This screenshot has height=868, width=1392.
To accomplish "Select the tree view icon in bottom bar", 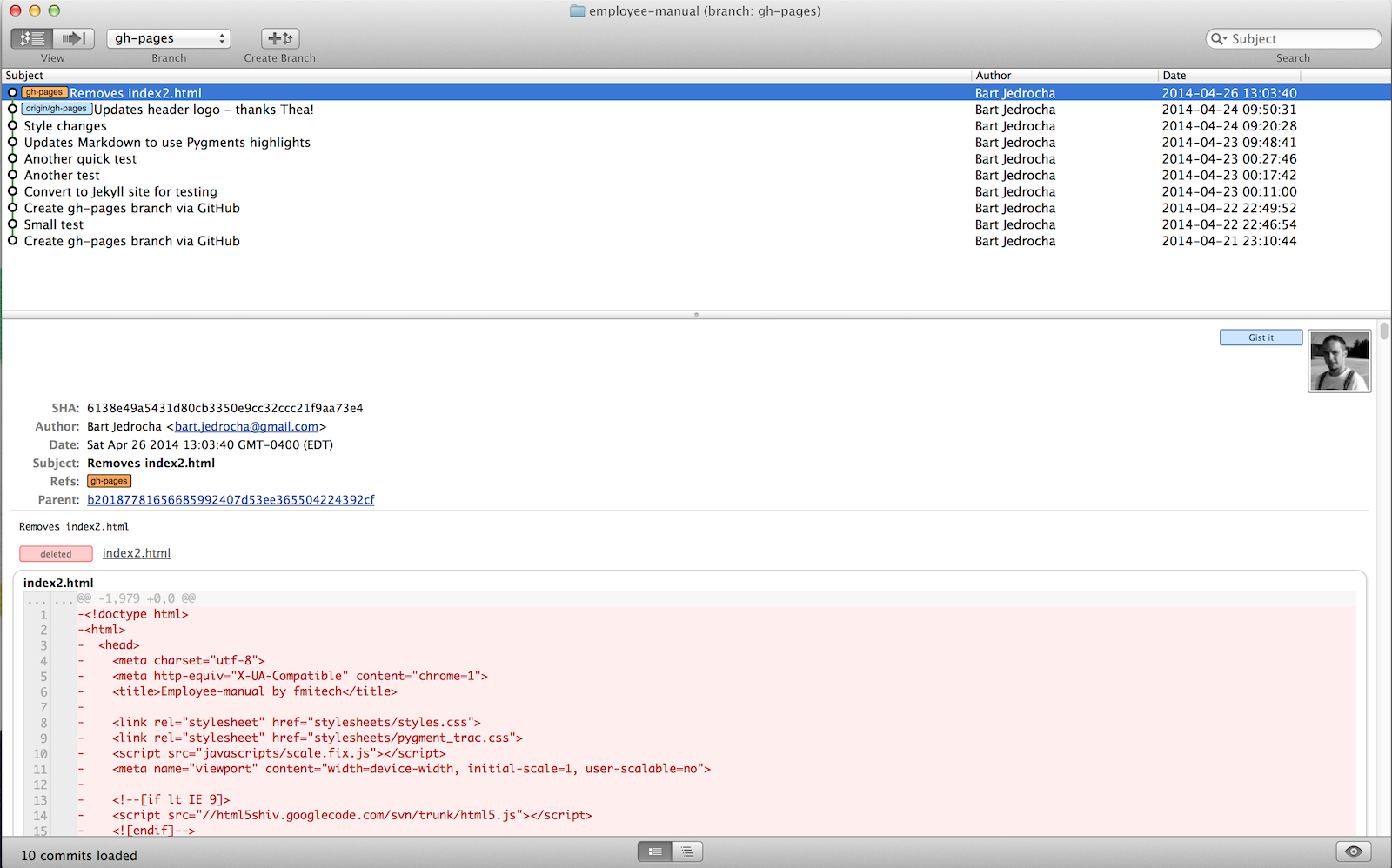I will pyautogui.click(x=686, y=851).
